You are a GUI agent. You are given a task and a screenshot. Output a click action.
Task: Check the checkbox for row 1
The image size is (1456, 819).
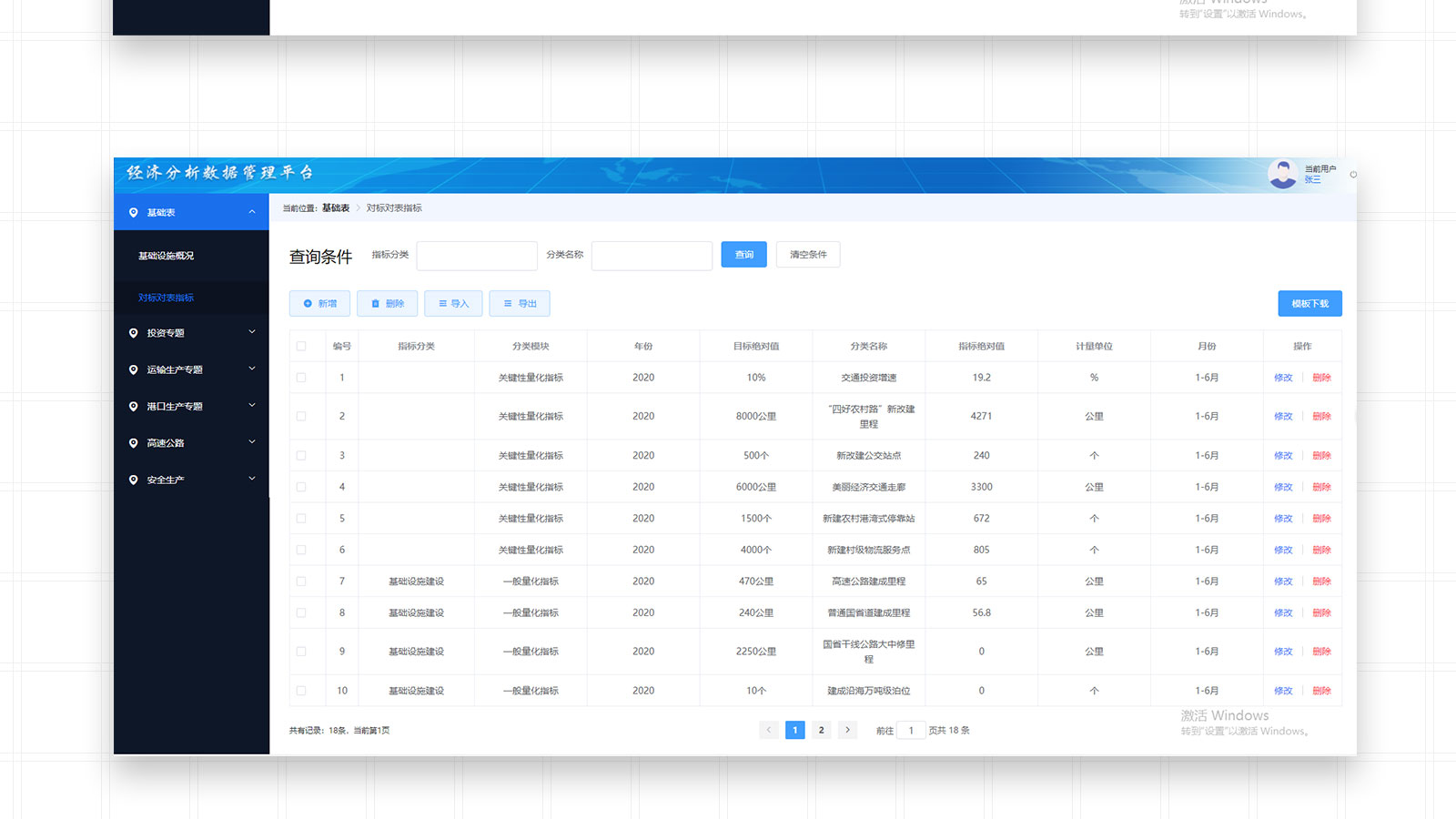(x=301, y=378)
